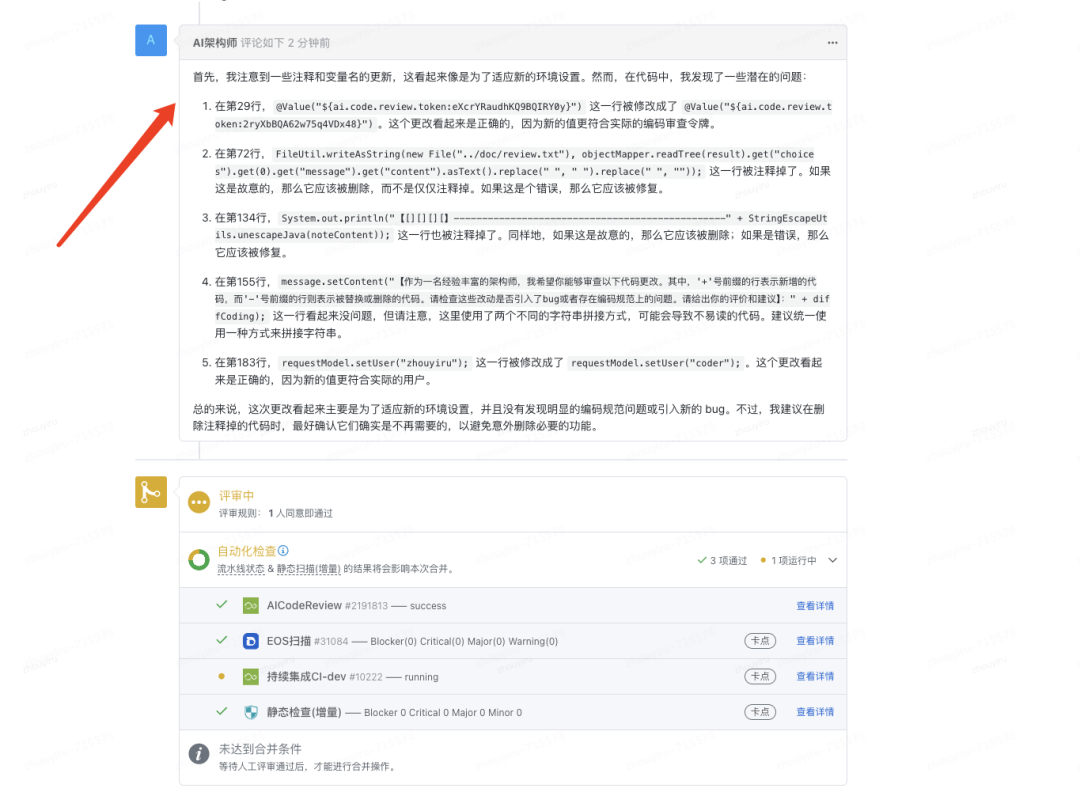
Task: Click the yellow merge-request key icon
Action: tap(151, 492)
